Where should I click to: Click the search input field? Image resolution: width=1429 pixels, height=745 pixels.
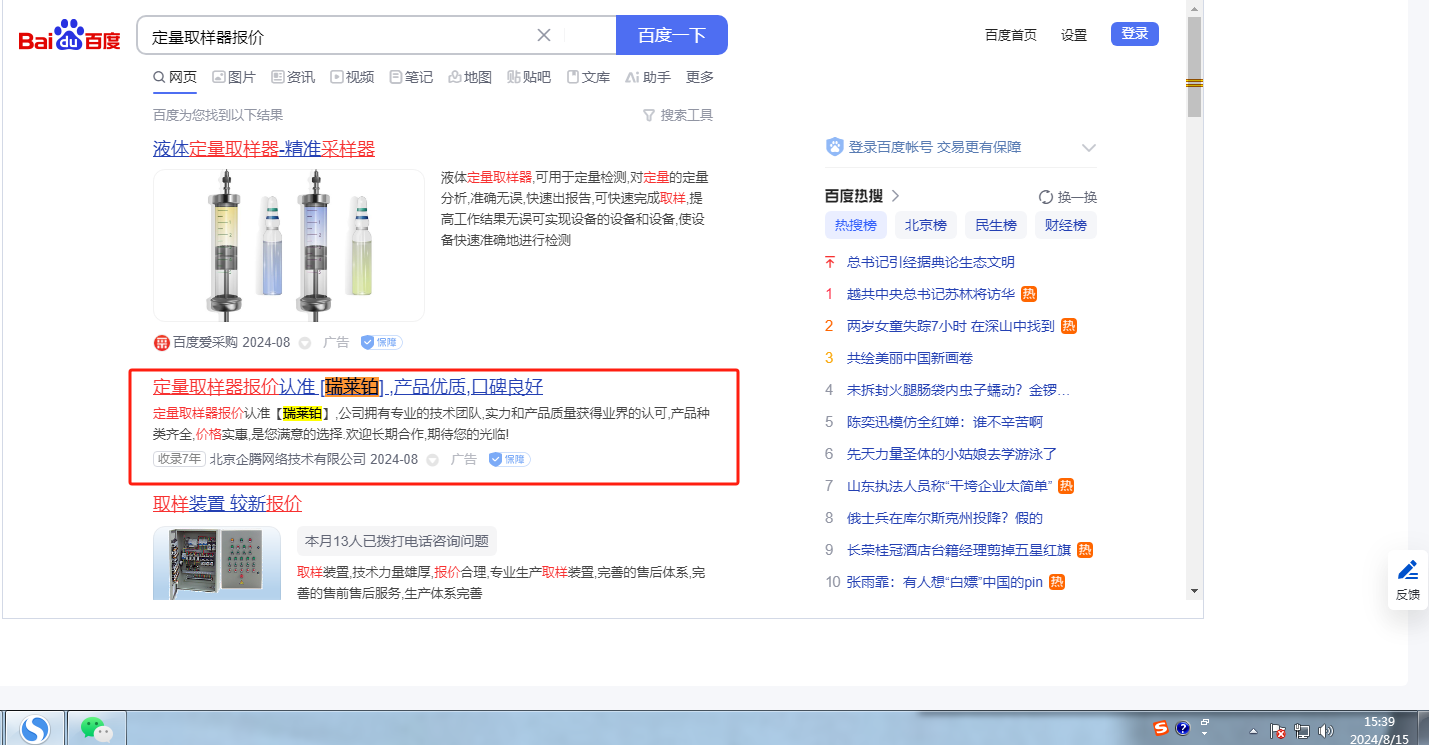(340, 36)
